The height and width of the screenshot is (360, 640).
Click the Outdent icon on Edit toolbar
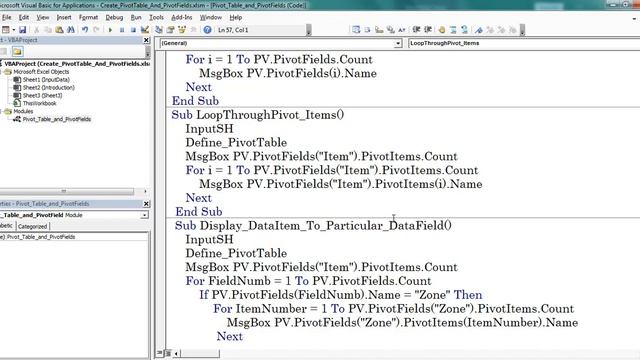pyautogui.click(x=428, y=30)
